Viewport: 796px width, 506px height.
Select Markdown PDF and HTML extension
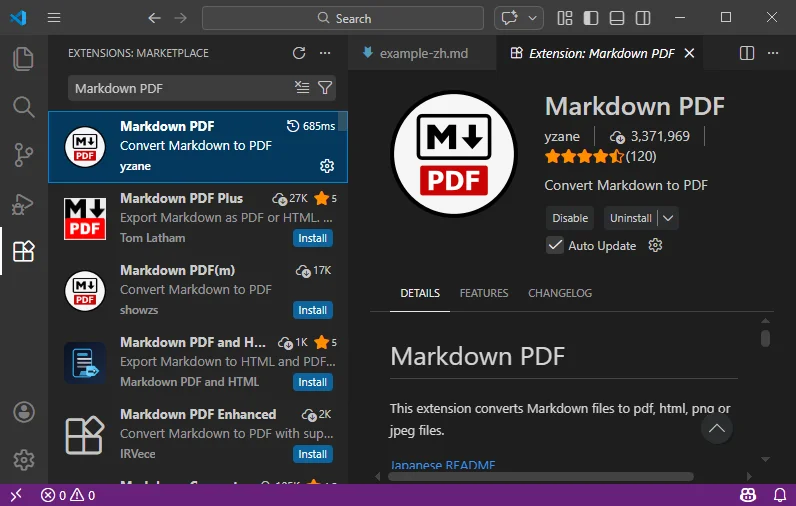coord(198,363)
